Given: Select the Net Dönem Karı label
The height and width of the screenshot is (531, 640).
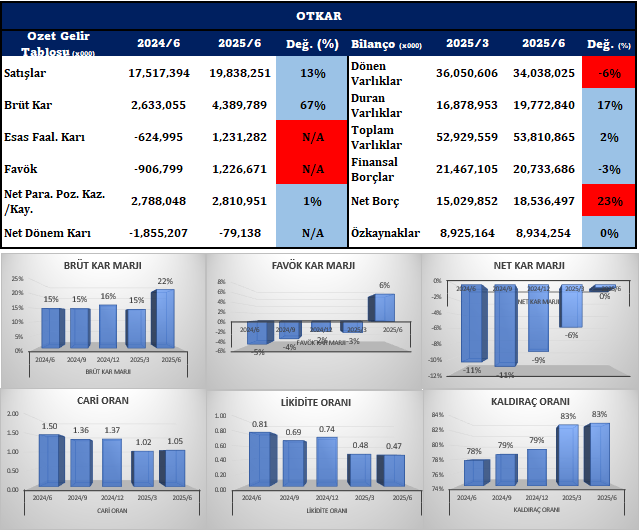Looking at the screenshot, I should [x=47, y=233].
